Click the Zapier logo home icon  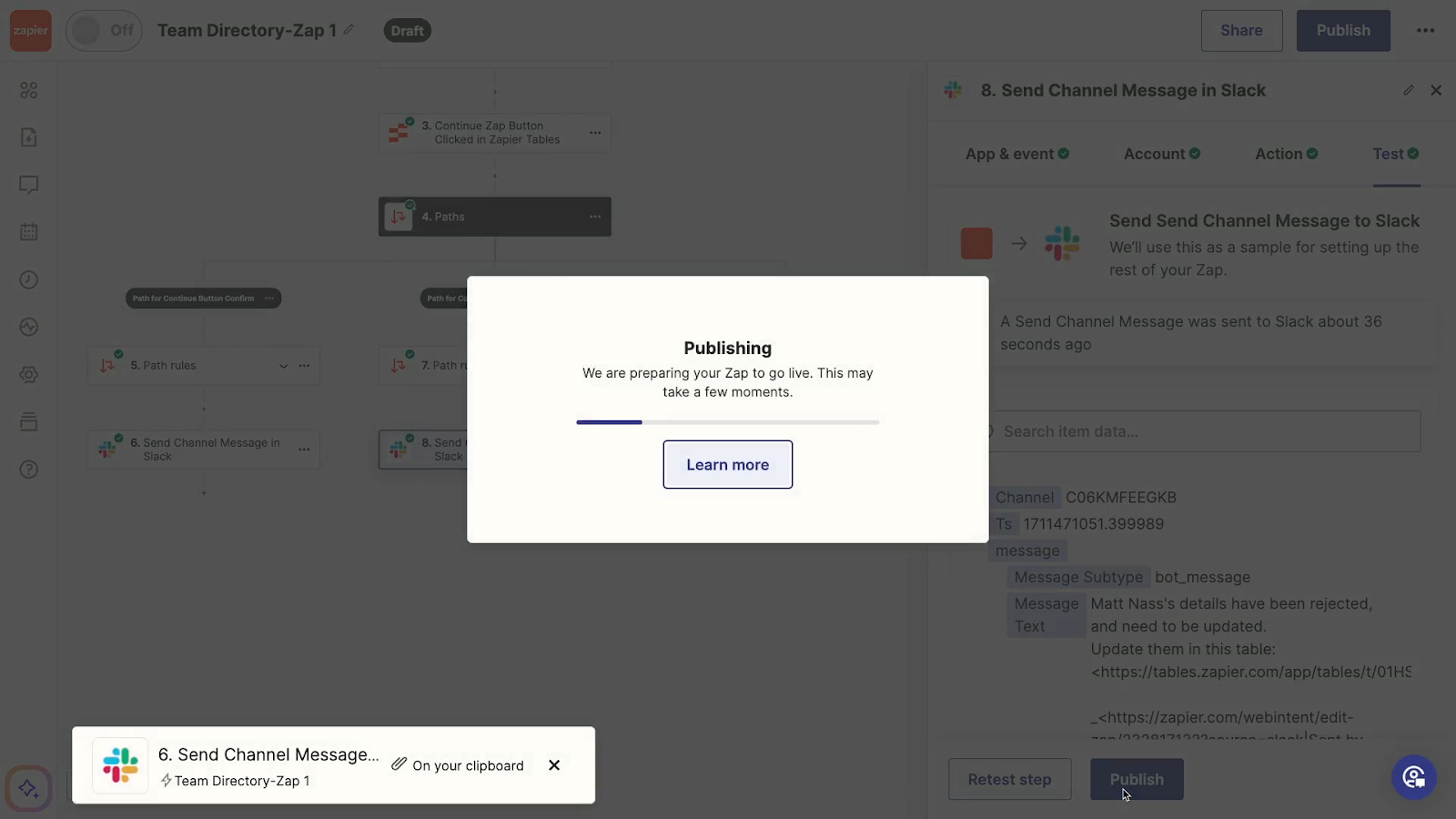(31, 30)
